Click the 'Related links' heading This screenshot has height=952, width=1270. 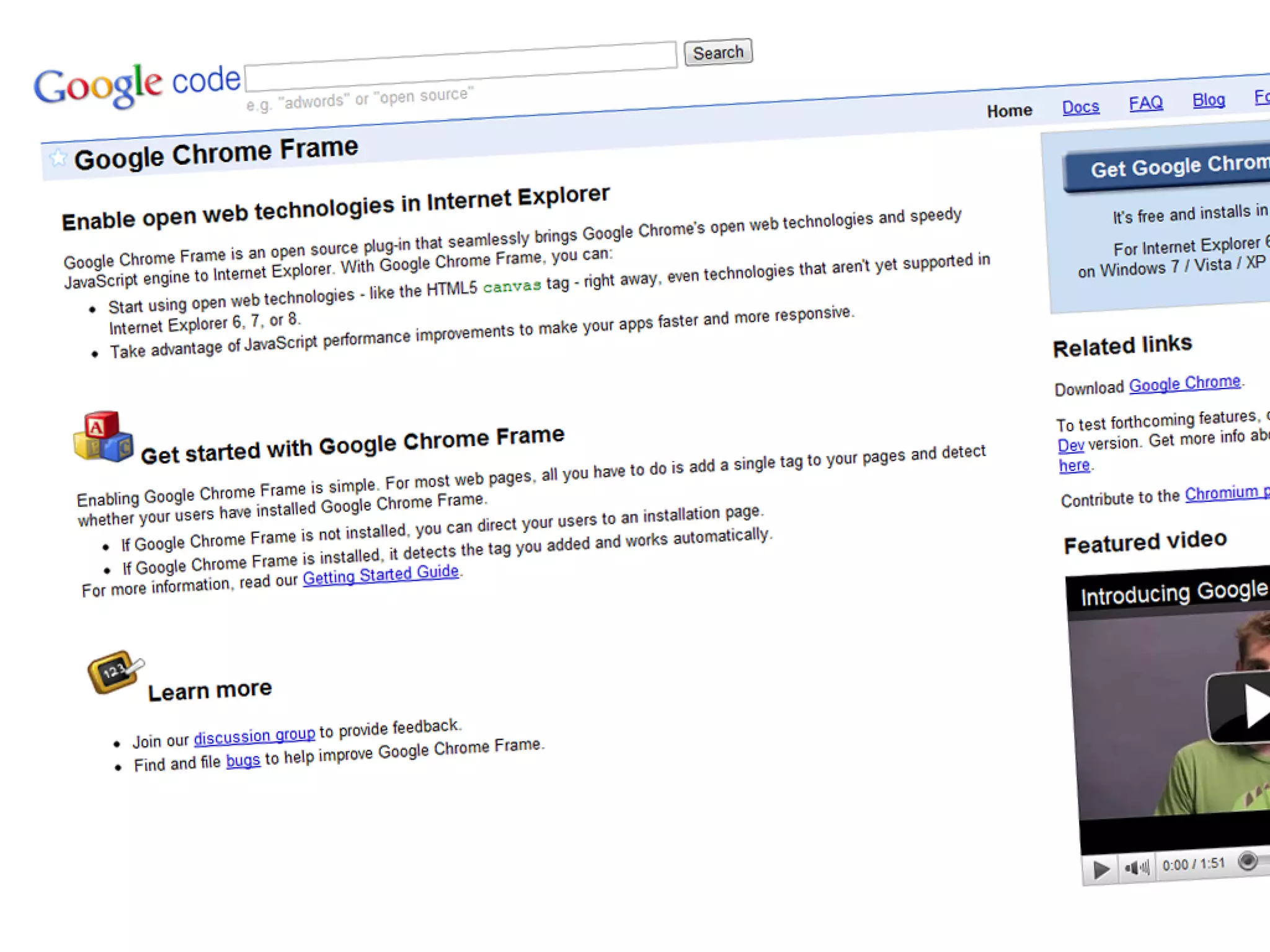click(x=1122, y=346)
